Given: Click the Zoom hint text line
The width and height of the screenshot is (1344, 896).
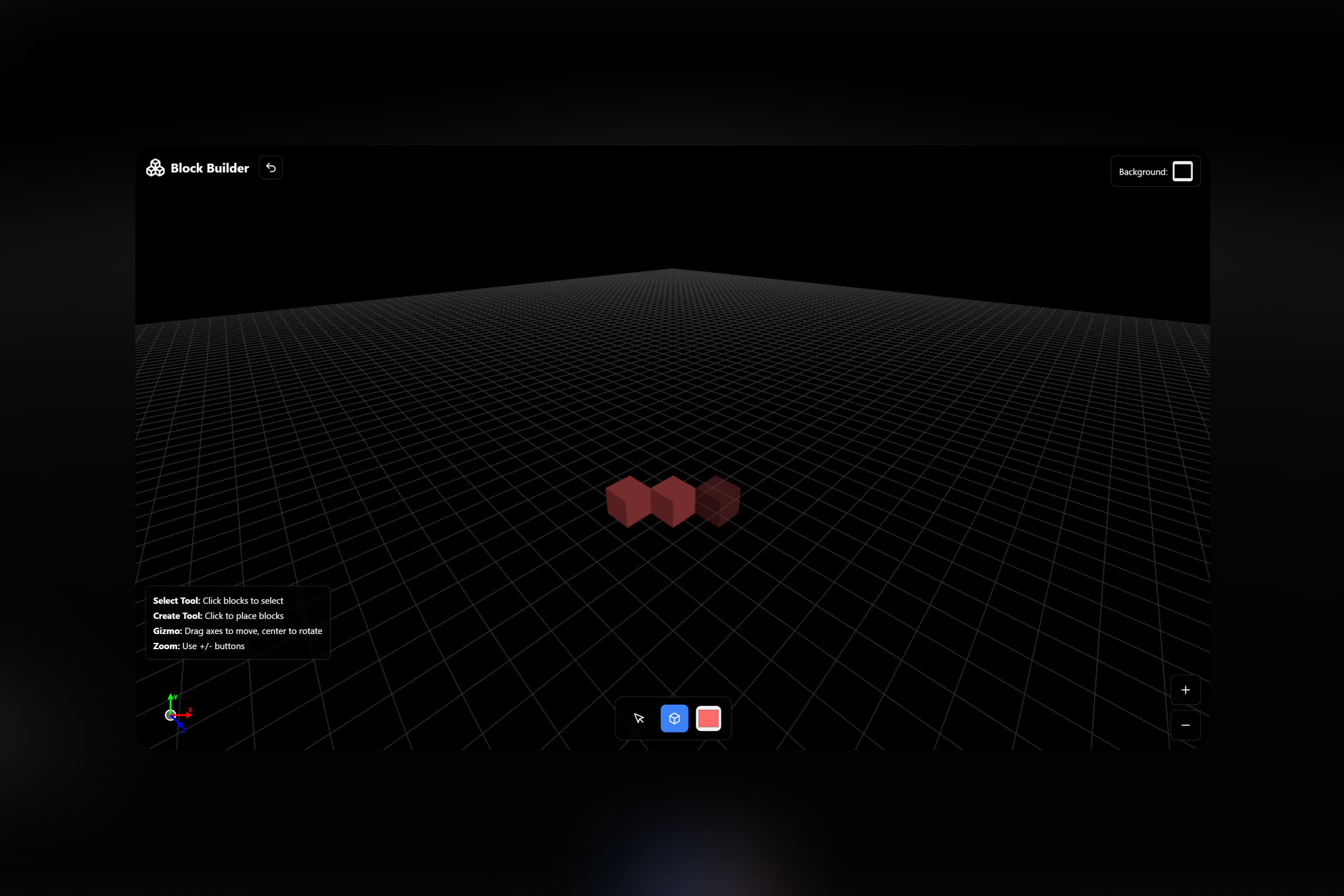Looking at the screenshot, I should [x=198, y=646].
